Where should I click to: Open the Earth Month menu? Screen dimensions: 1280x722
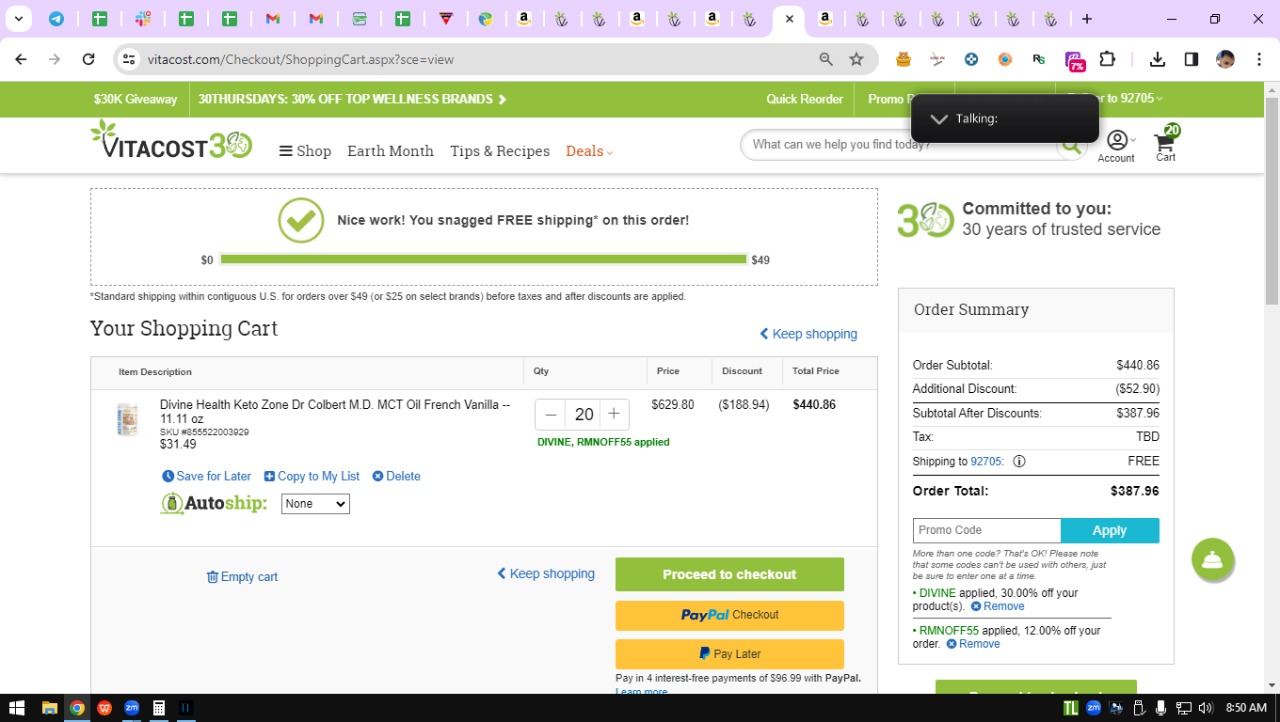390,151
